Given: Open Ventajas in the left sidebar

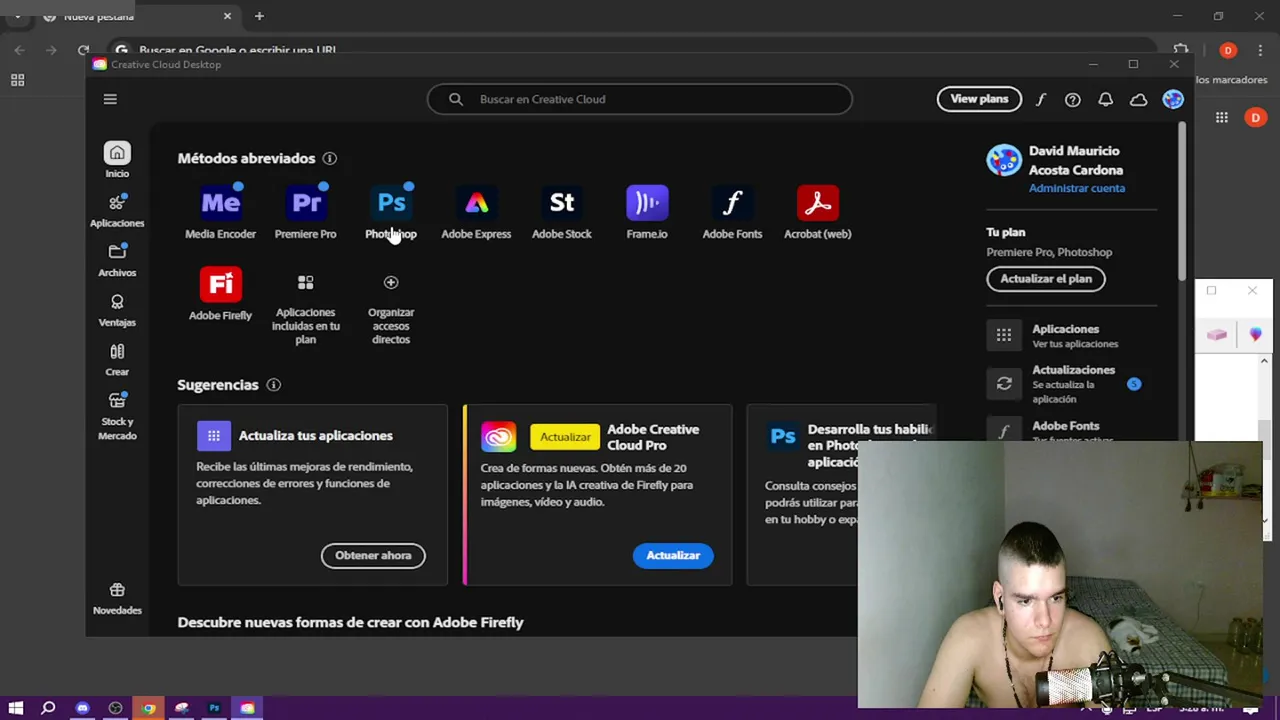Looking at the screenshot, I should pos(117,310).
